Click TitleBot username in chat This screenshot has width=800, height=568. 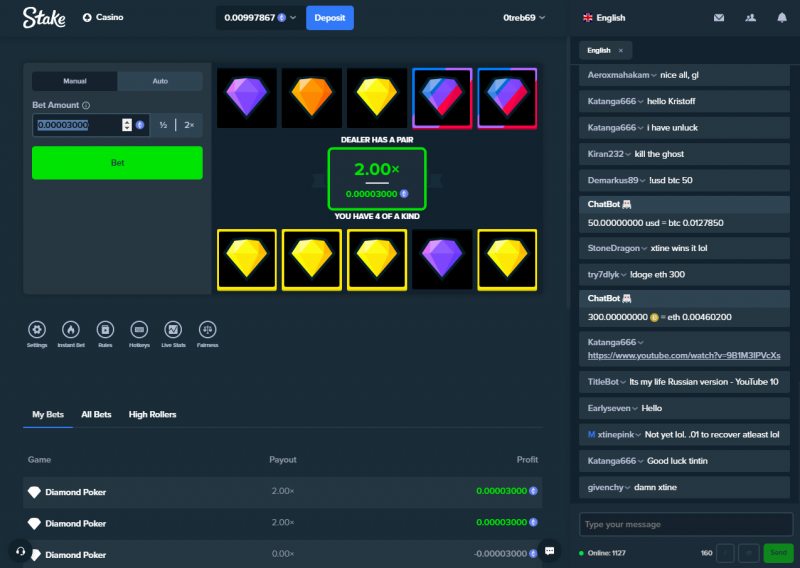click(x=603, y=382)
